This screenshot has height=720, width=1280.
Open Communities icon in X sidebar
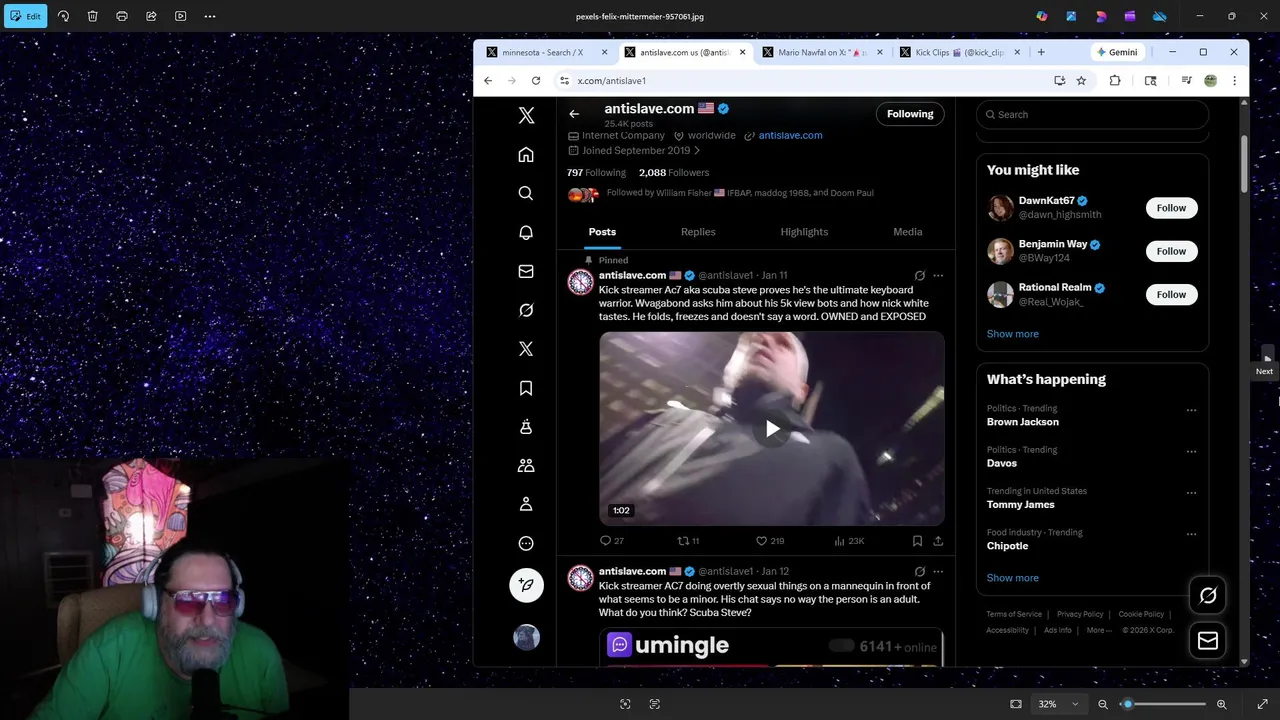[x=526, y=466]
